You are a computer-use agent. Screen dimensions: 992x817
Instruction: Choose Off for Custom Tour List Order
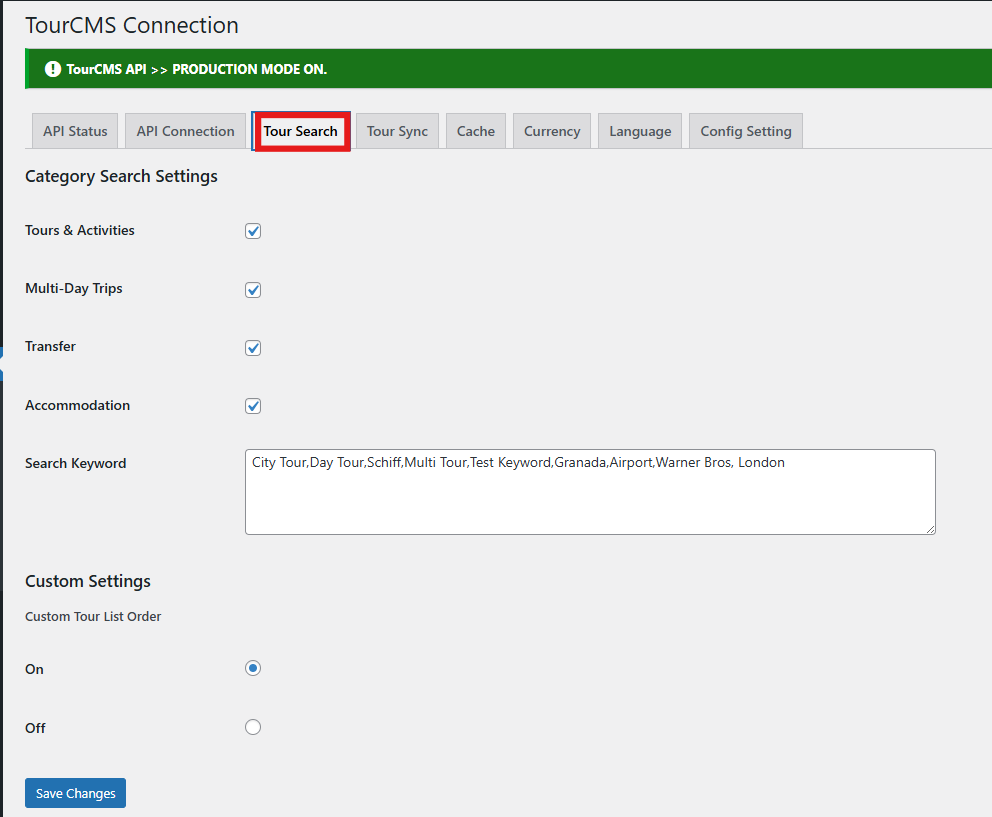[253, 727]
